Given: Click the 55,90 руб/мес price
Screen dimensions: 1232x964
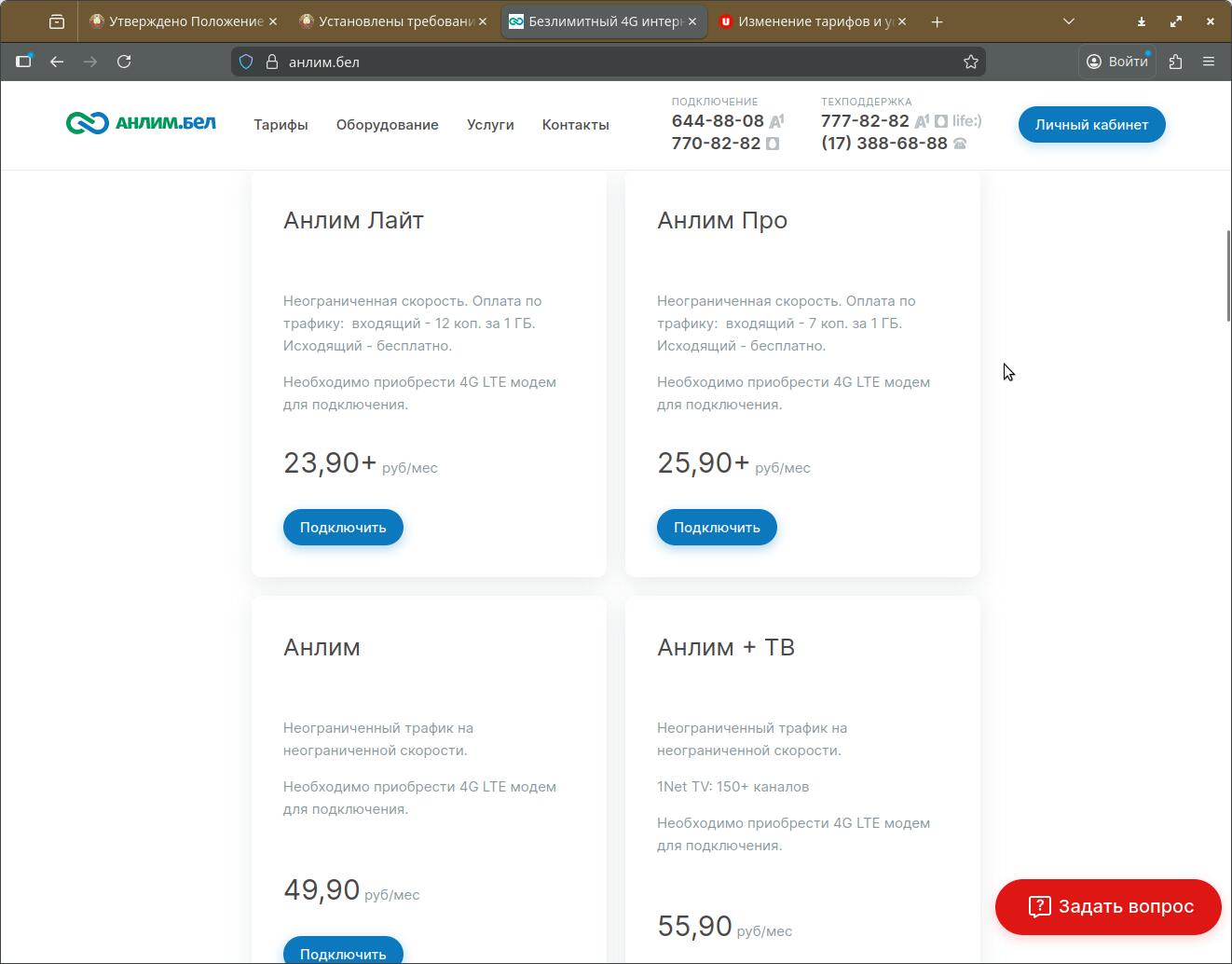Looking at the screenshot, I should pos(724,927).
